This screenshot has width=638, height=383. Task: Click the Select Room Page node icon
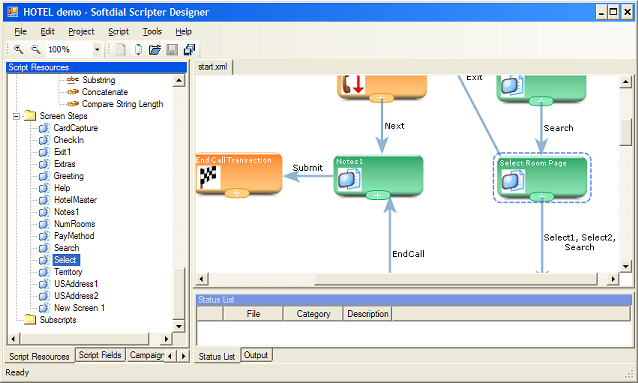click(x=513, y=181)
